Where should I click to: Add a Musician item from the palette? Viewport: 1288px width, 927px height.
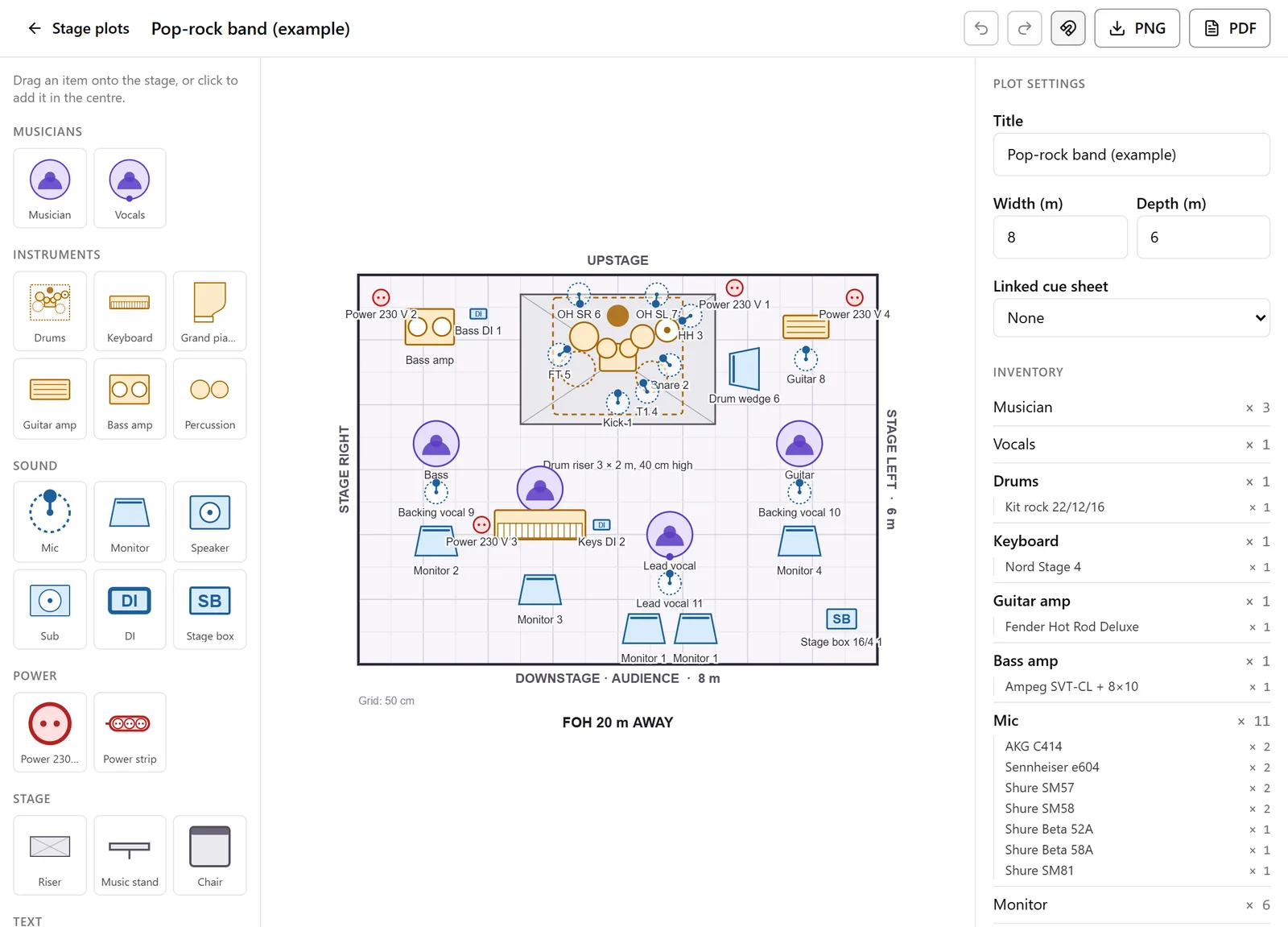pos(50,188)
